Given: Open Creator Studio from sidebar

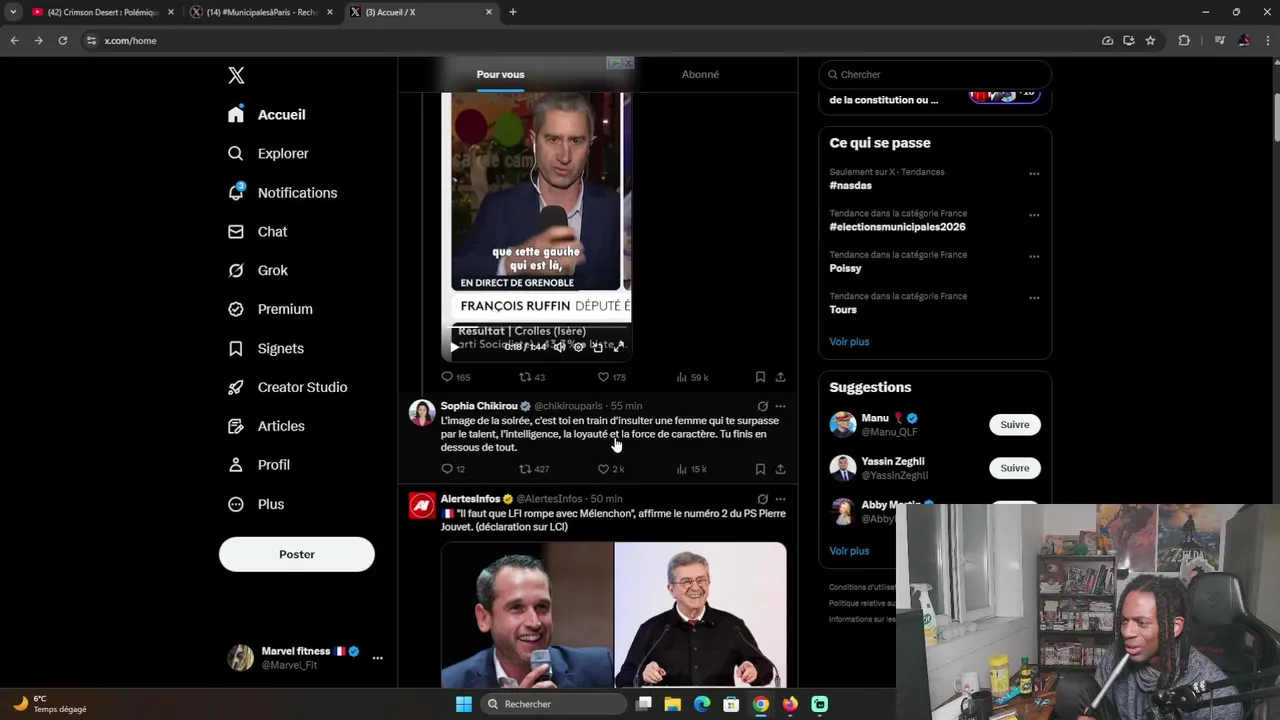Looking at the screenshot, I should [288, 387].
